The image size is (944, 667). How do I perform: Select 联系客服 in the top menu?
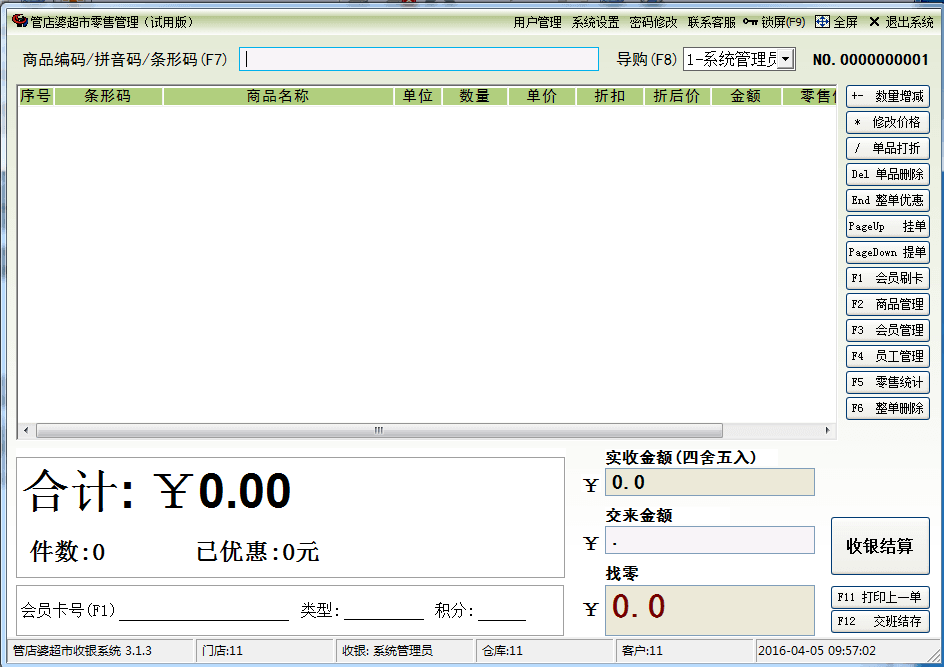(x=711, y=22)
